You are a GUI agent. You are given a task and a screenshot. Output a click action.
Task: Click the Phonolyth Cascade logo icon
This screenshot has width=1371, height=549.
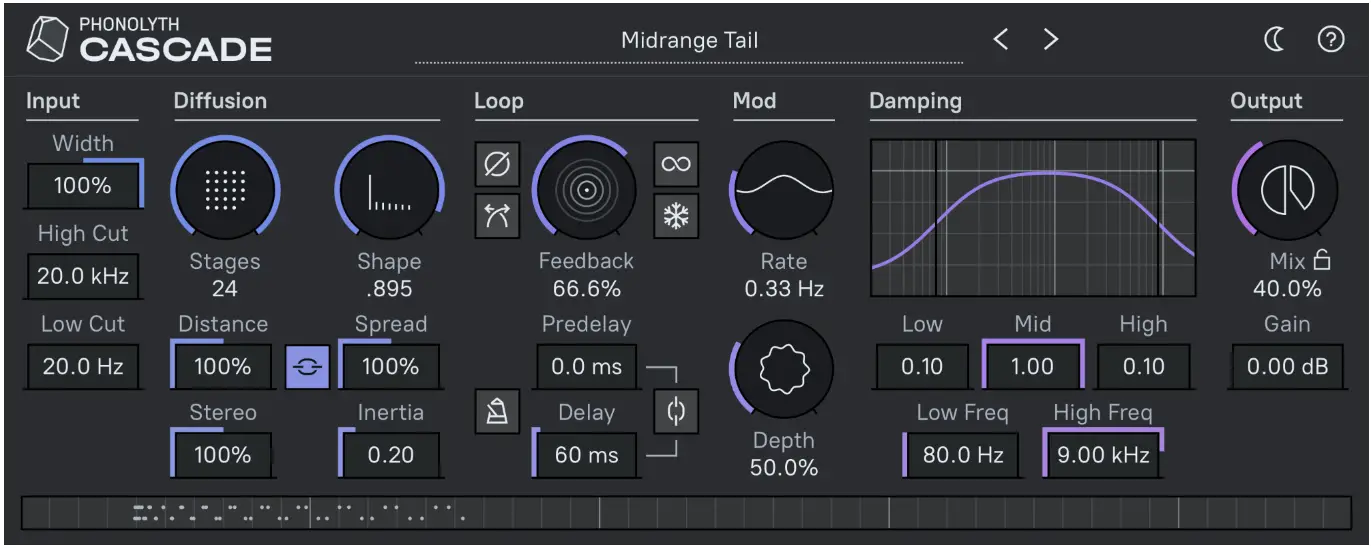[x=48, y=40]
